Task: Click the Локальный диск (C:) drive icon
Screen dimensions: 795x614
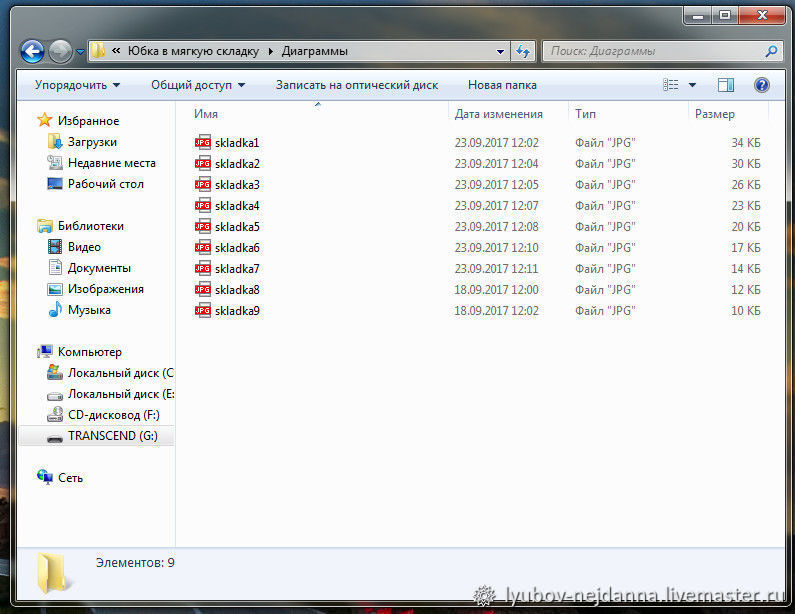Action: [55, 372]
